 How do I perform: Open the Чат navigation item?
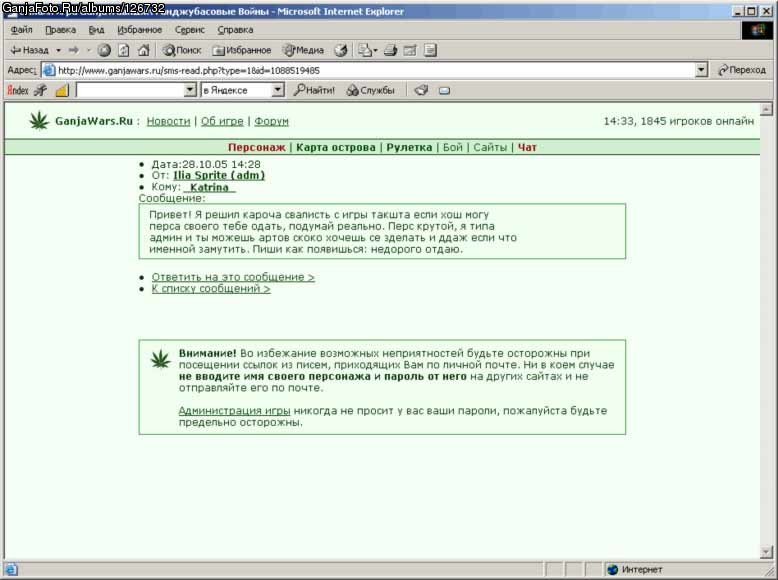527,147
